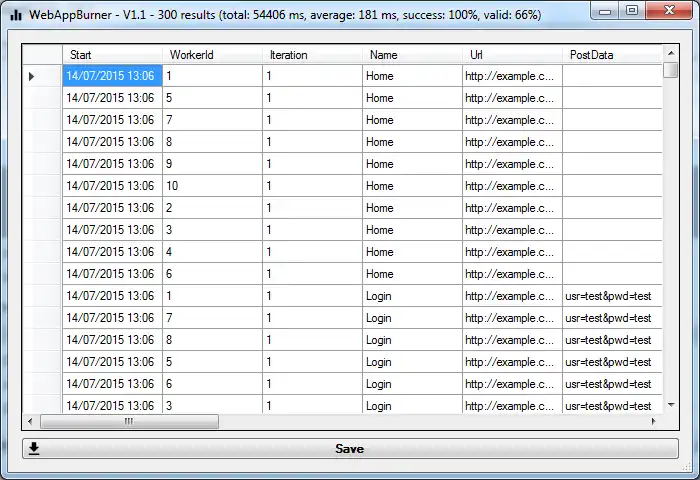Select Url cell for Login worker 5

[512, 362]
